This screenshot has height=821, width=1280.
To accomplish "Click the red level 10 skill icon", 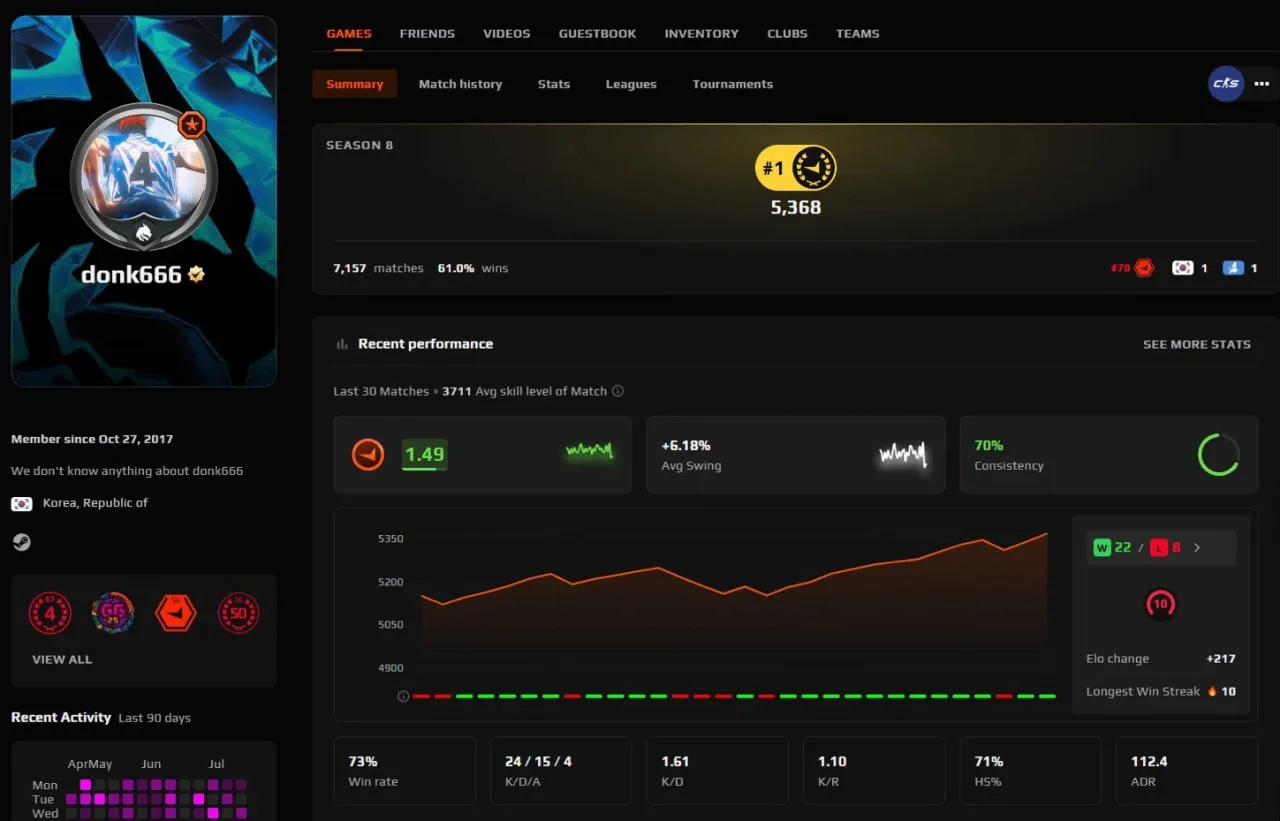I will (x=1160, y=604).
